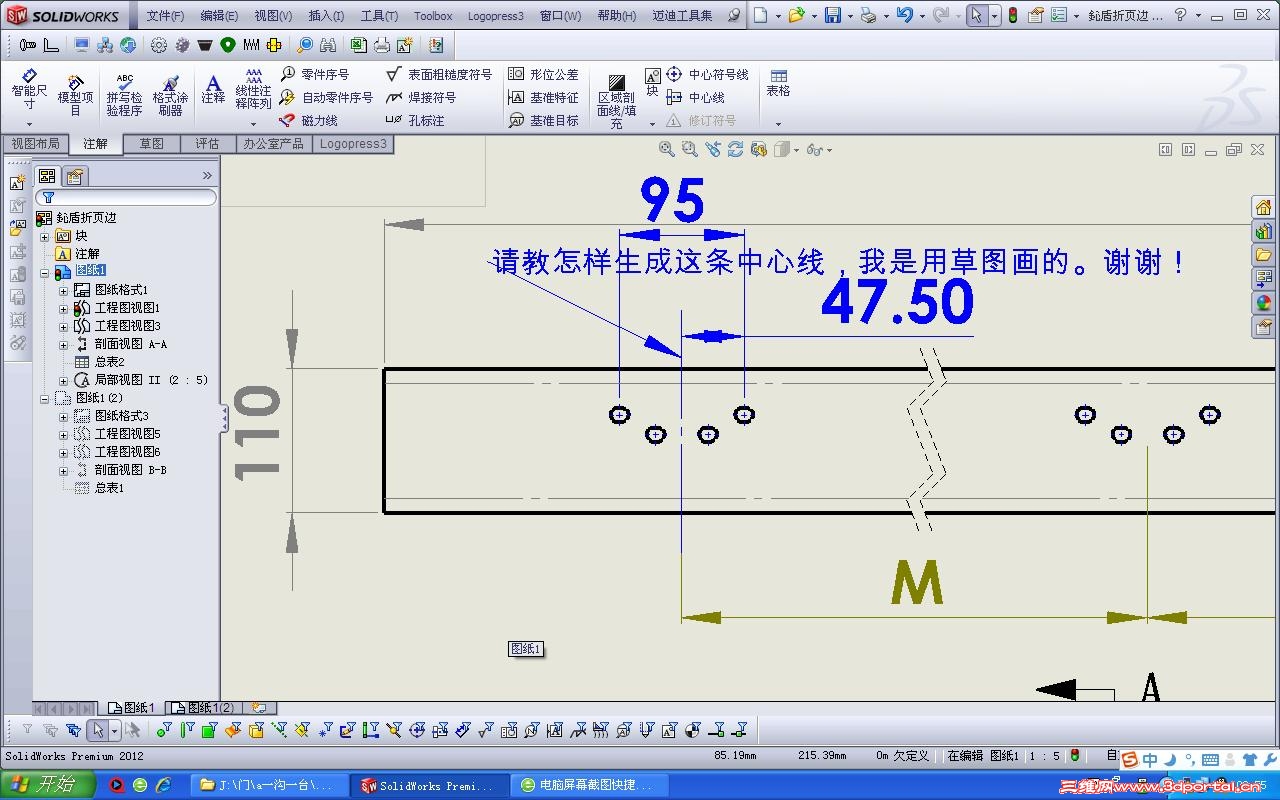Activate the 格式涂刷器 format painter
This screenshot has width=1280, height=800.
[170, 94]
